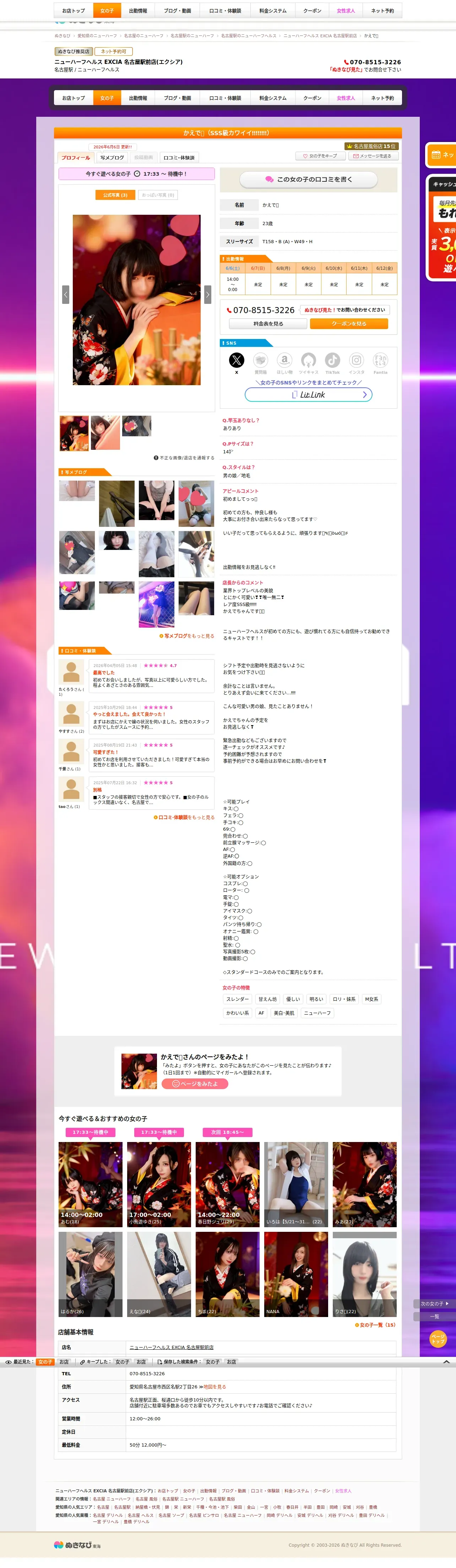Click the speech bubble icon on the review button

click(x=269, y=180)
